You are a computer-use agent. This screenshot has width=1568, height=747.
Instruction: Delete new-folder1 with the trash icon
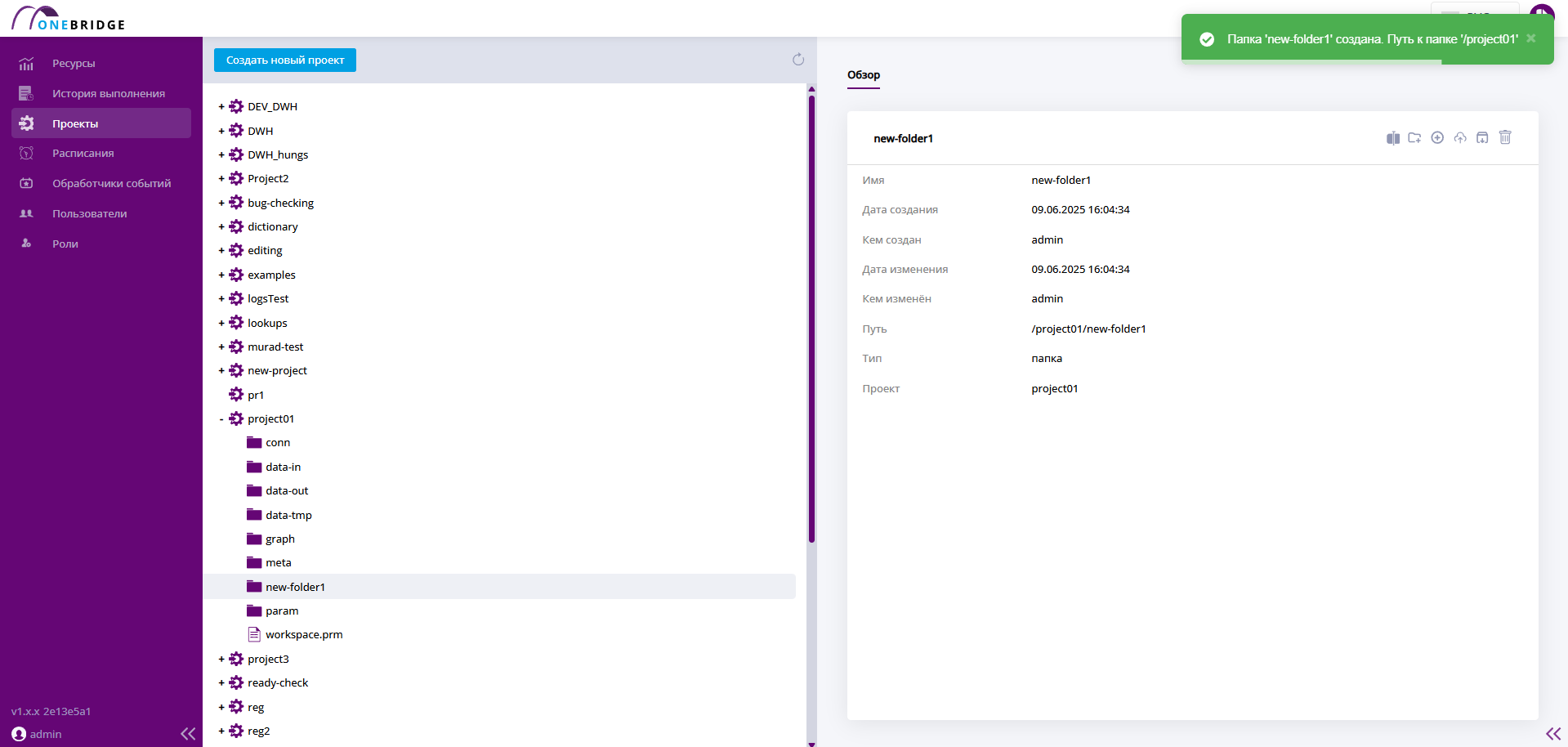click(1505, 138)
